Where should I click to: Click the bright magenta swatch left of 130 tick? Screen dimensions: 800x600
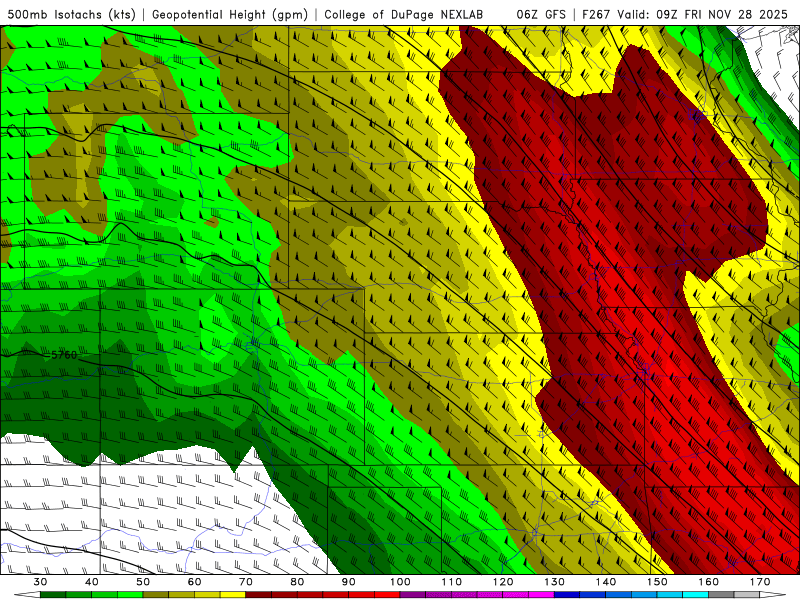click(x=541, y=595)
